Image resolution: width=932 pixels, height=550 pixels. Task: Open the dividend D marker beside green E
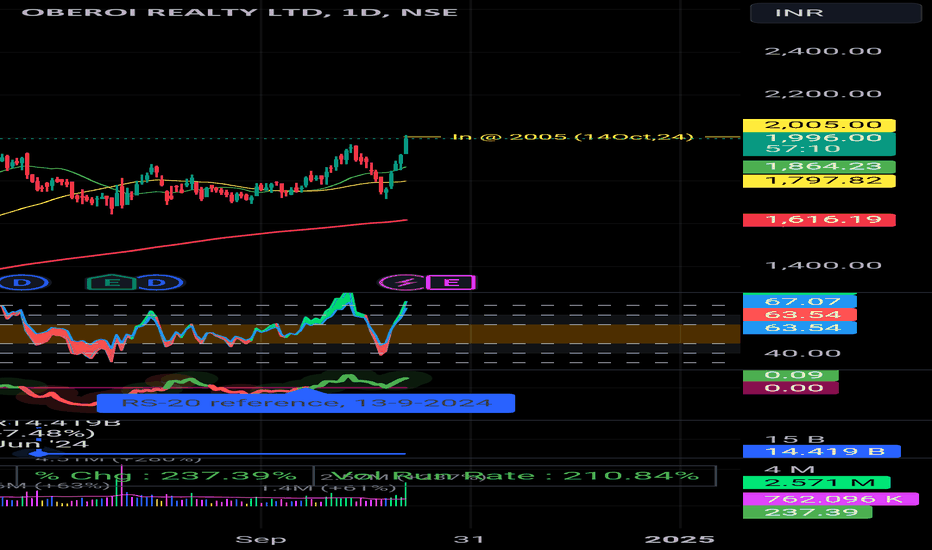tap(156, 282)
